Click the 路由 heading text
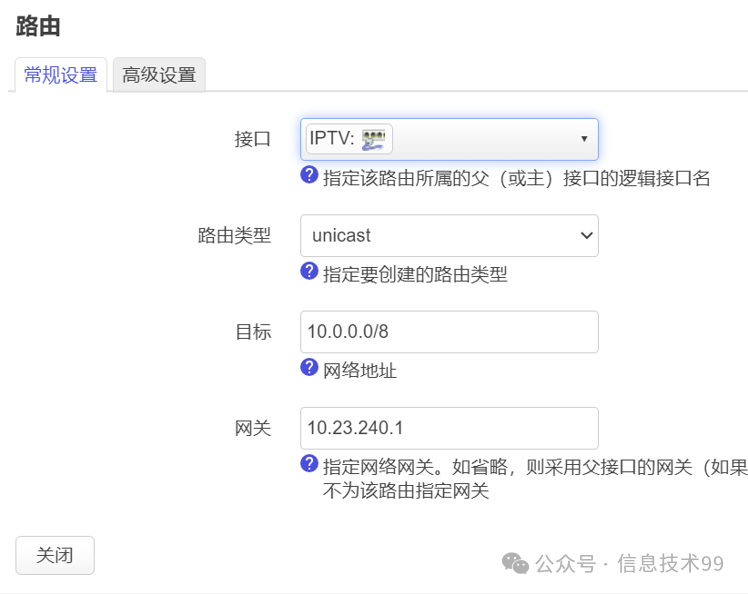The width and height of the screenshot is (748, 594). (38, 26)
